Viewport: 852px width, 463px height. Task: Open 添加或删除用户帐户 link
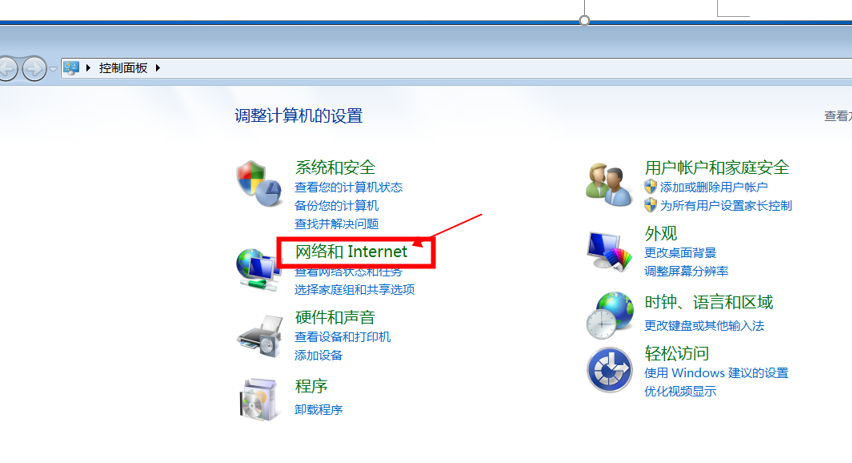[x=713, y=187]
